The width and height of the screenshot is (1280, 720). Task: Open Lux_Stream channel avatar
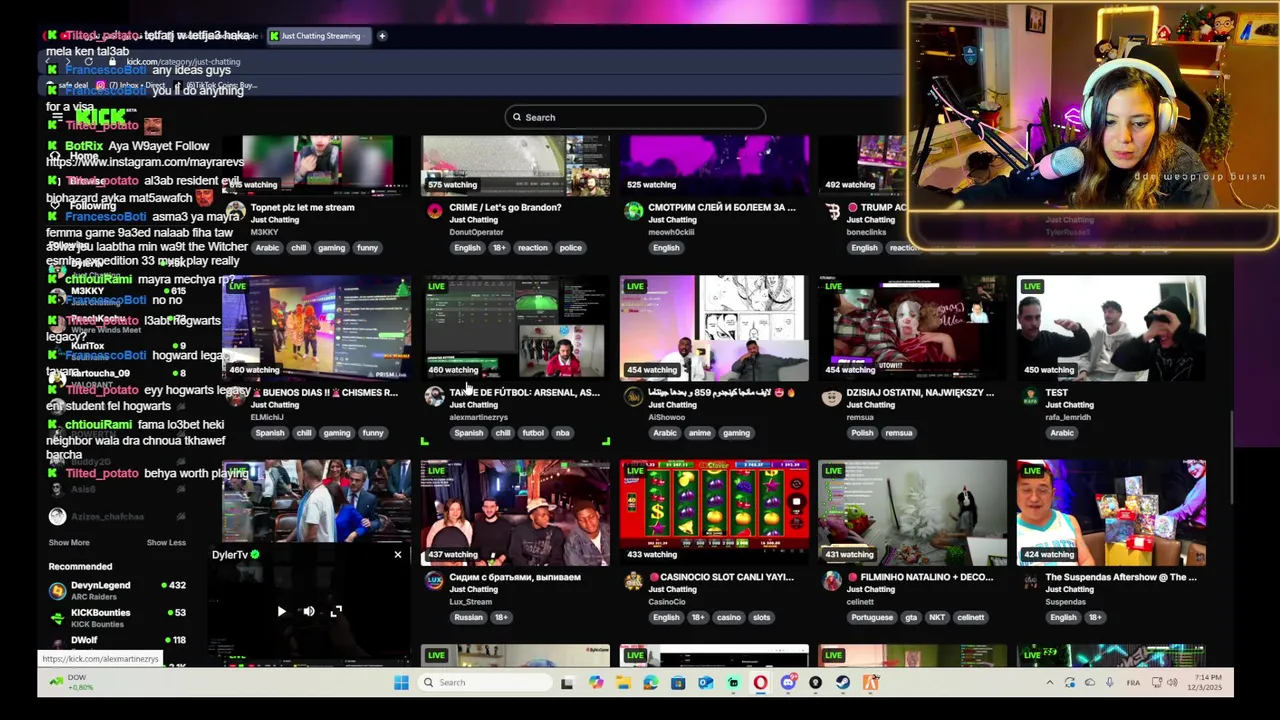(434, 581)
